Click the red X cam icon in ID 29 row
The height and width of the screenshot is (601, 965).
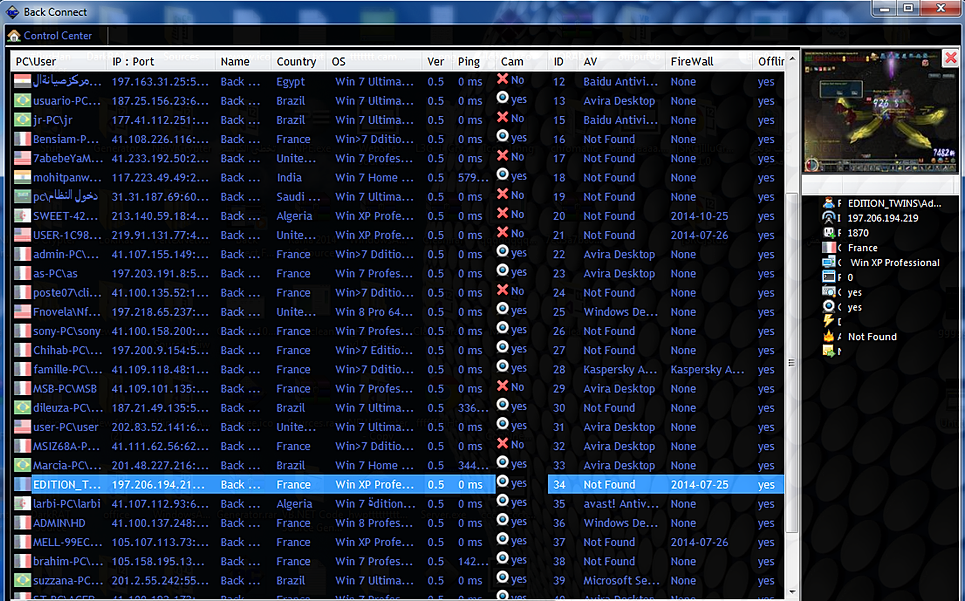point(502,386)
